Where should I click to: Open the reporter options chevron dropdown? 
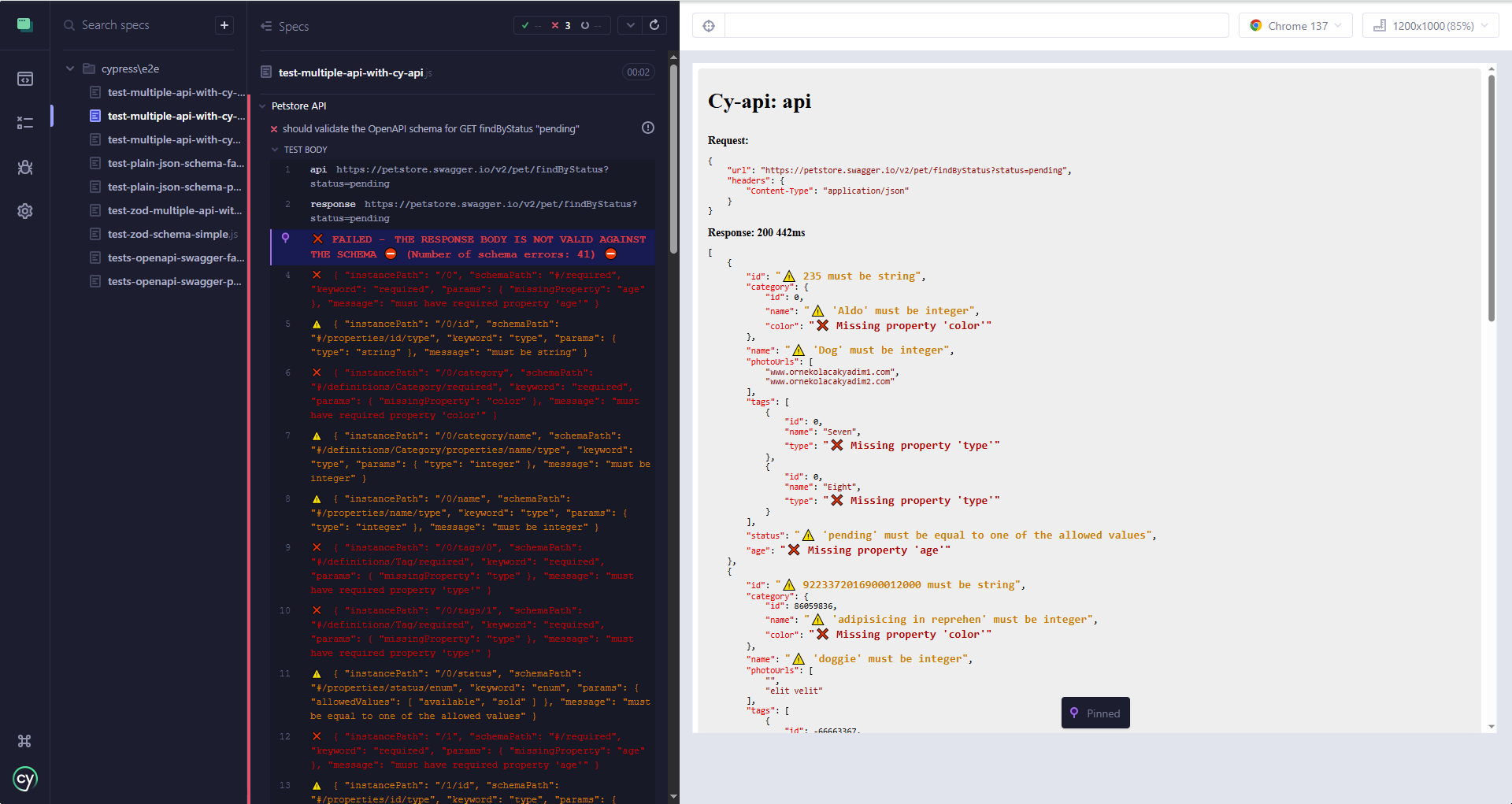[630, 25]
